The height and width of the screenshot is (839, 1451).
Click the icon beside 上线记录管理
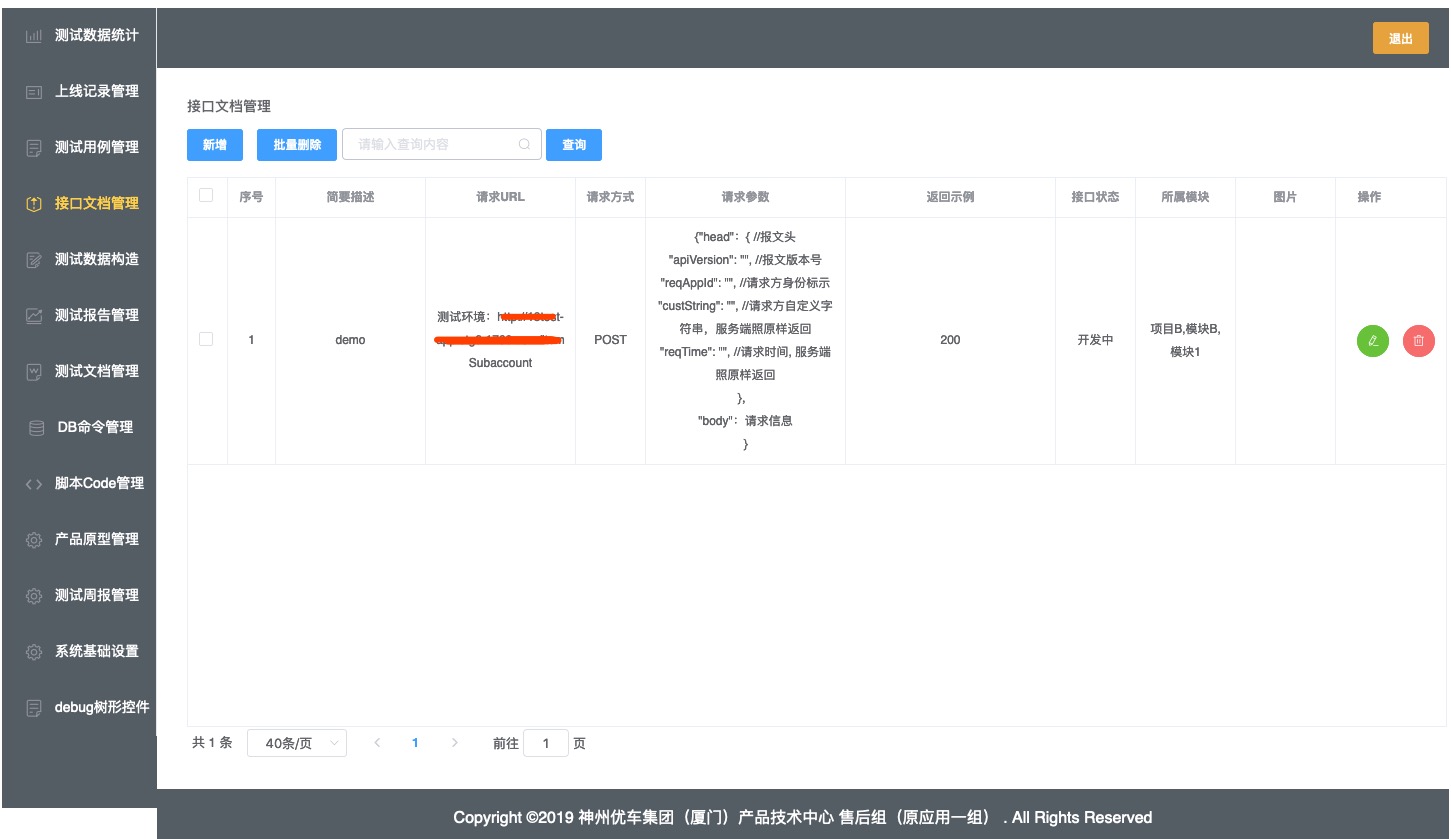34,91
